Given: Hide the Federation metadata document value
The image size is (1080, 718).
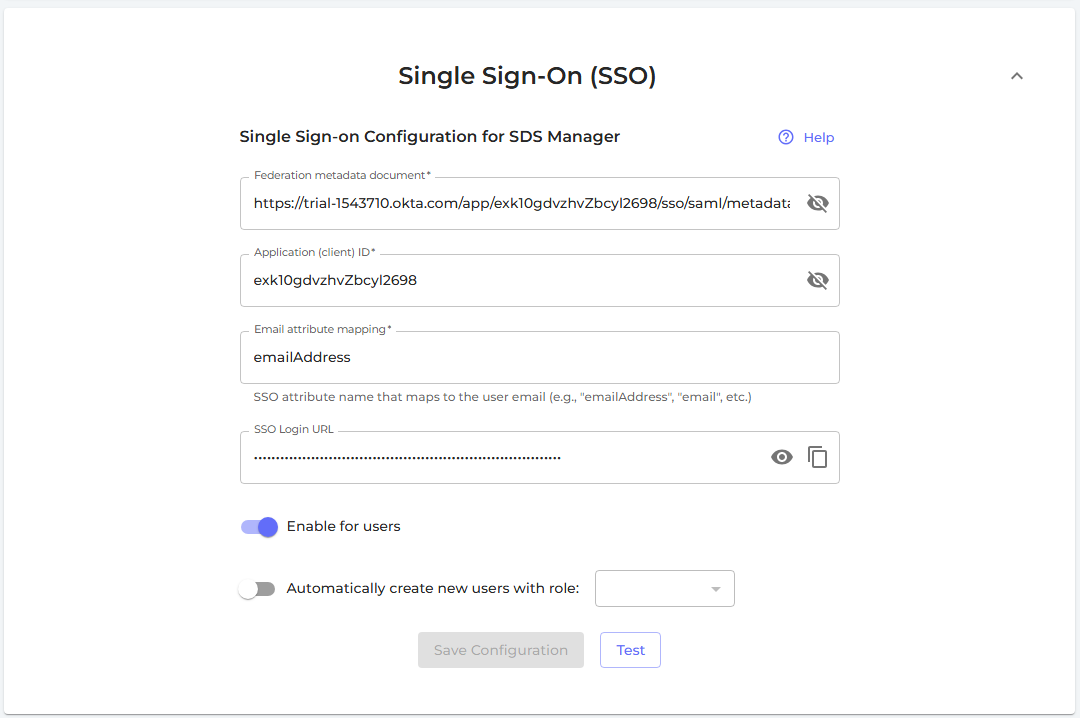Looking at the screenshot, I should click(818, 203).
